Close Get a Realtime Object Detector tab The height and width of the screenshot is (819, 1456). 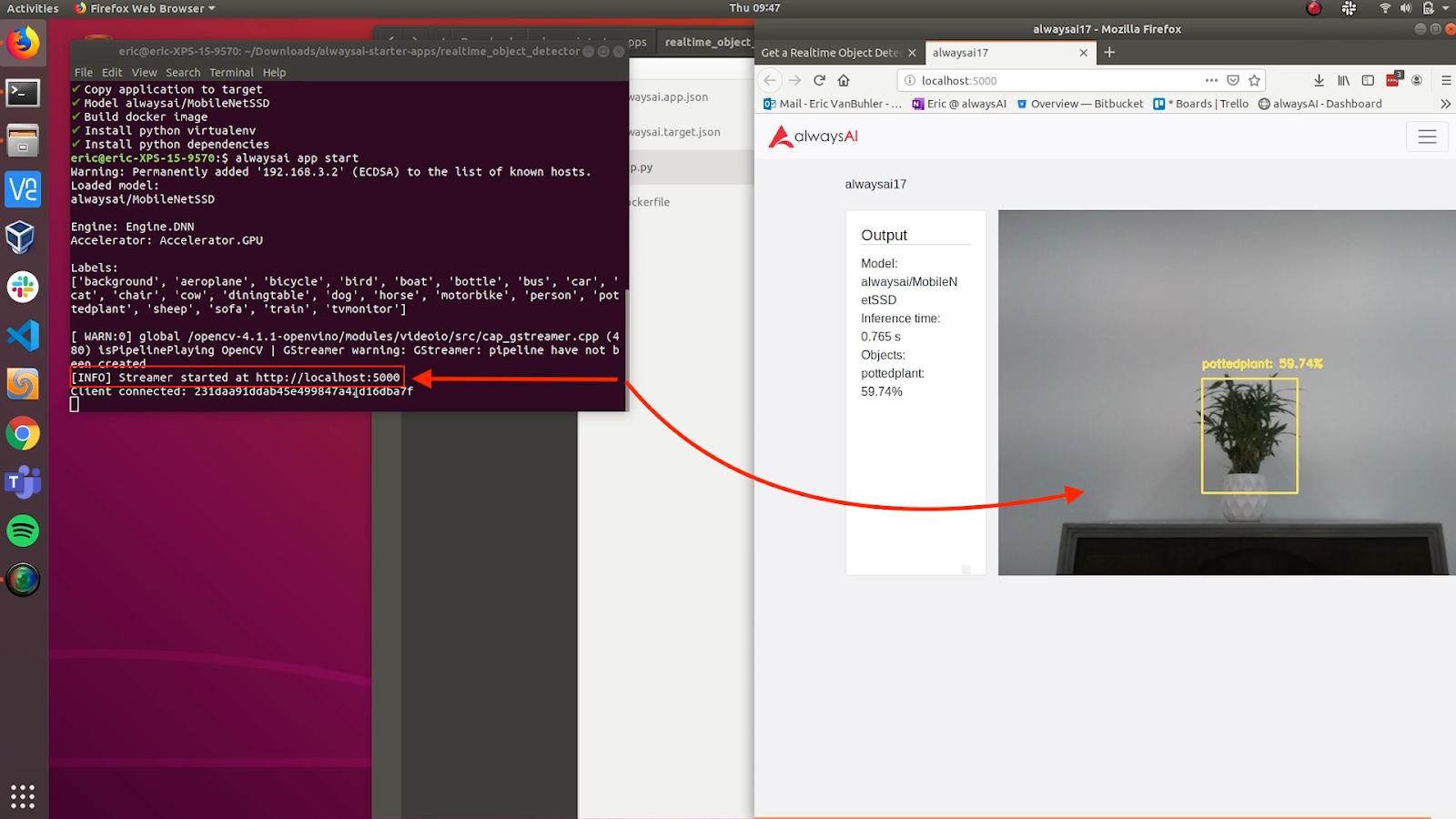tap(912, 53)
